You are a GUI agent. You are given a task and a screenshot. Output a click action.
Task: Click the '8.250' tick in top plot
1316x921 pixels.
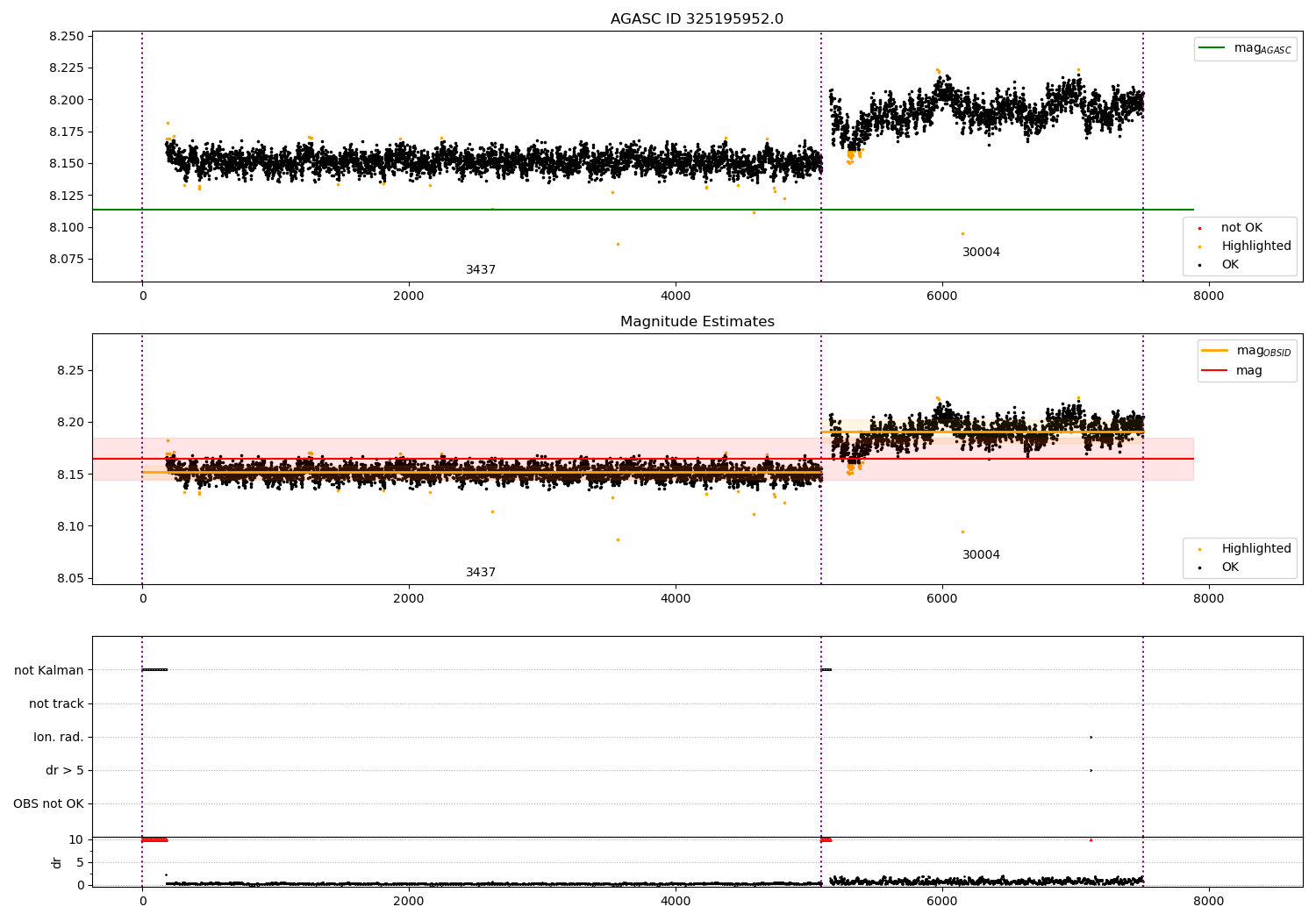click(67, 36)
